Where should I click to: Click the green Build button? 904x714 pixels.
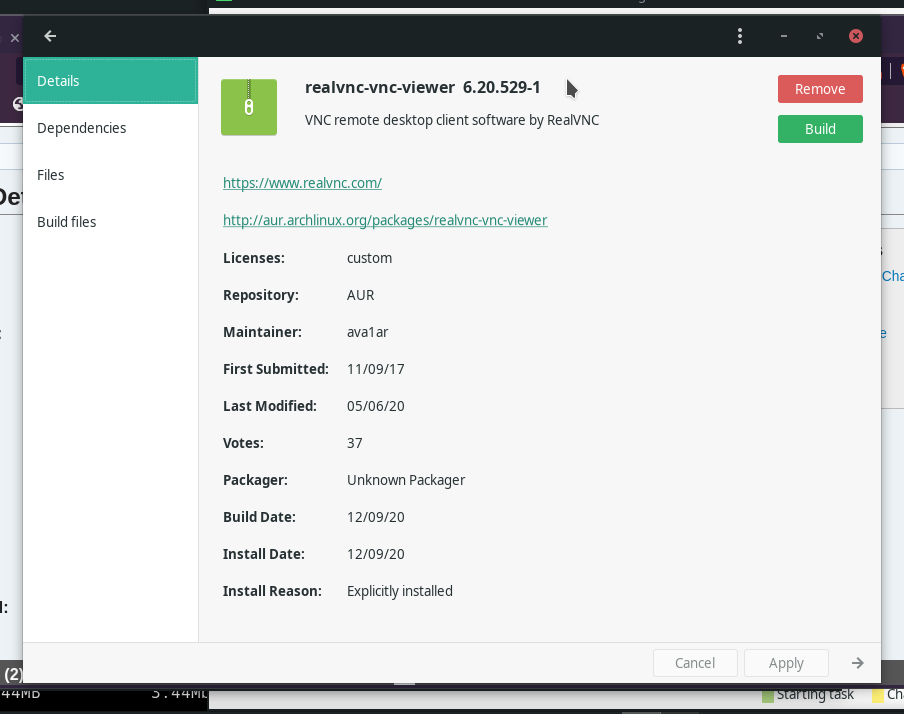click(x=820, y=129)
